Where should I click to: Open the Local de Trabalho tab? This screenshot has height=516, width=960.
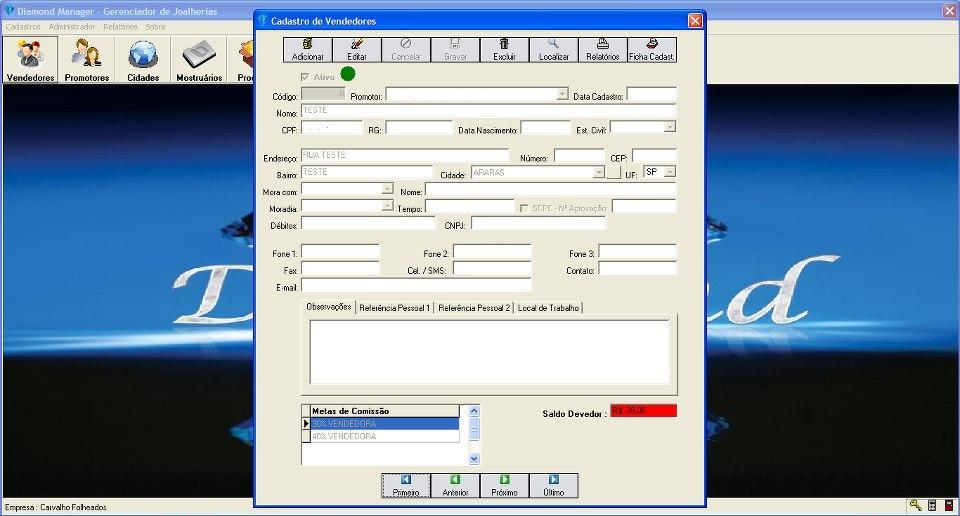point(548,308)
